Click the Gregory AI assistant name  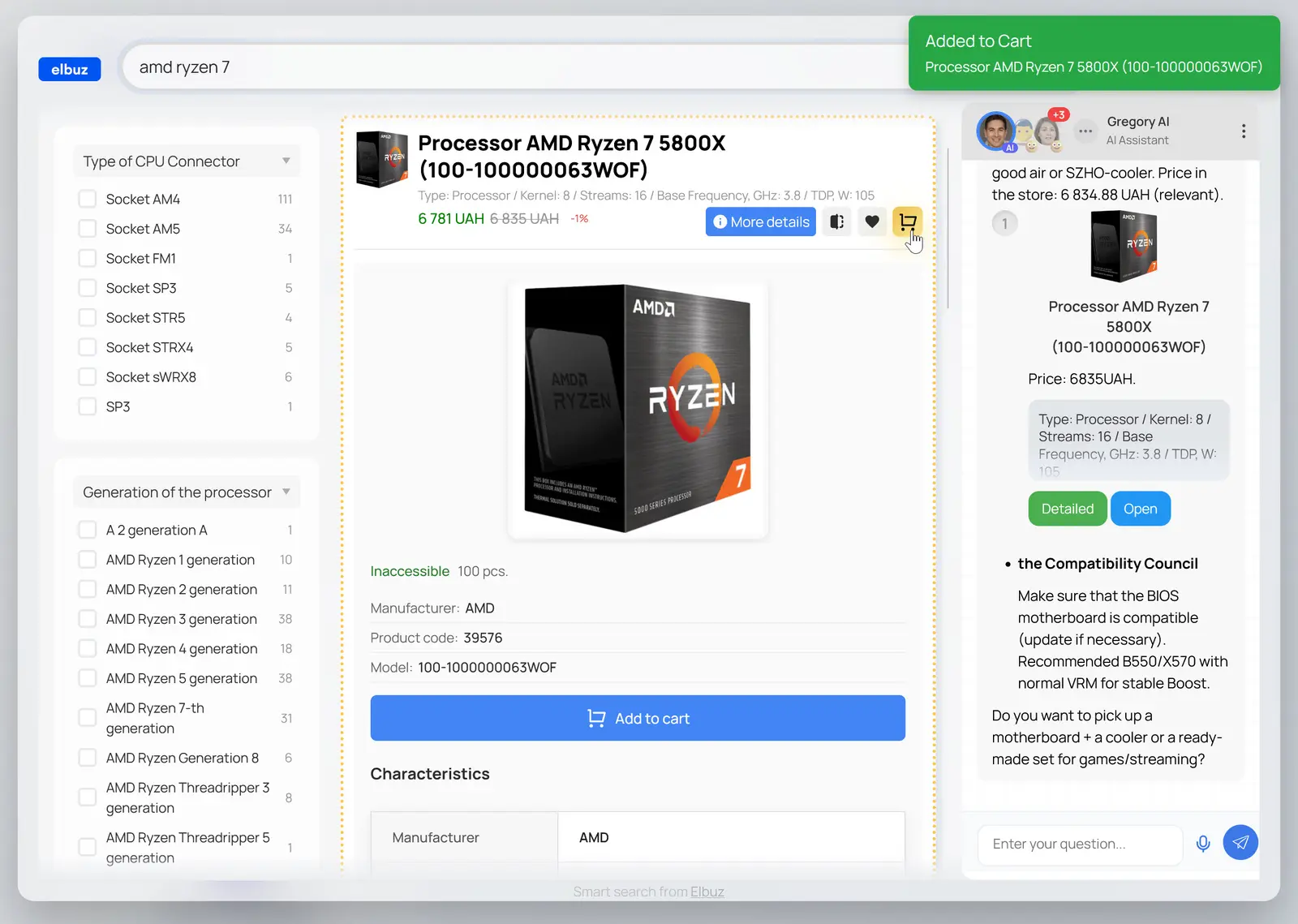click(x=1137, y=122)
